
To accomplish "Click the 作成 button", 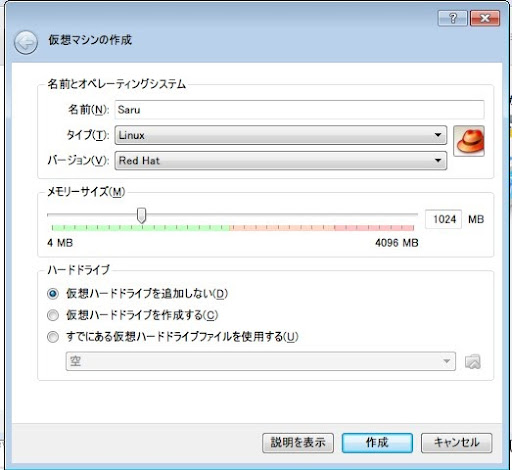I will (x=377, y=443).
